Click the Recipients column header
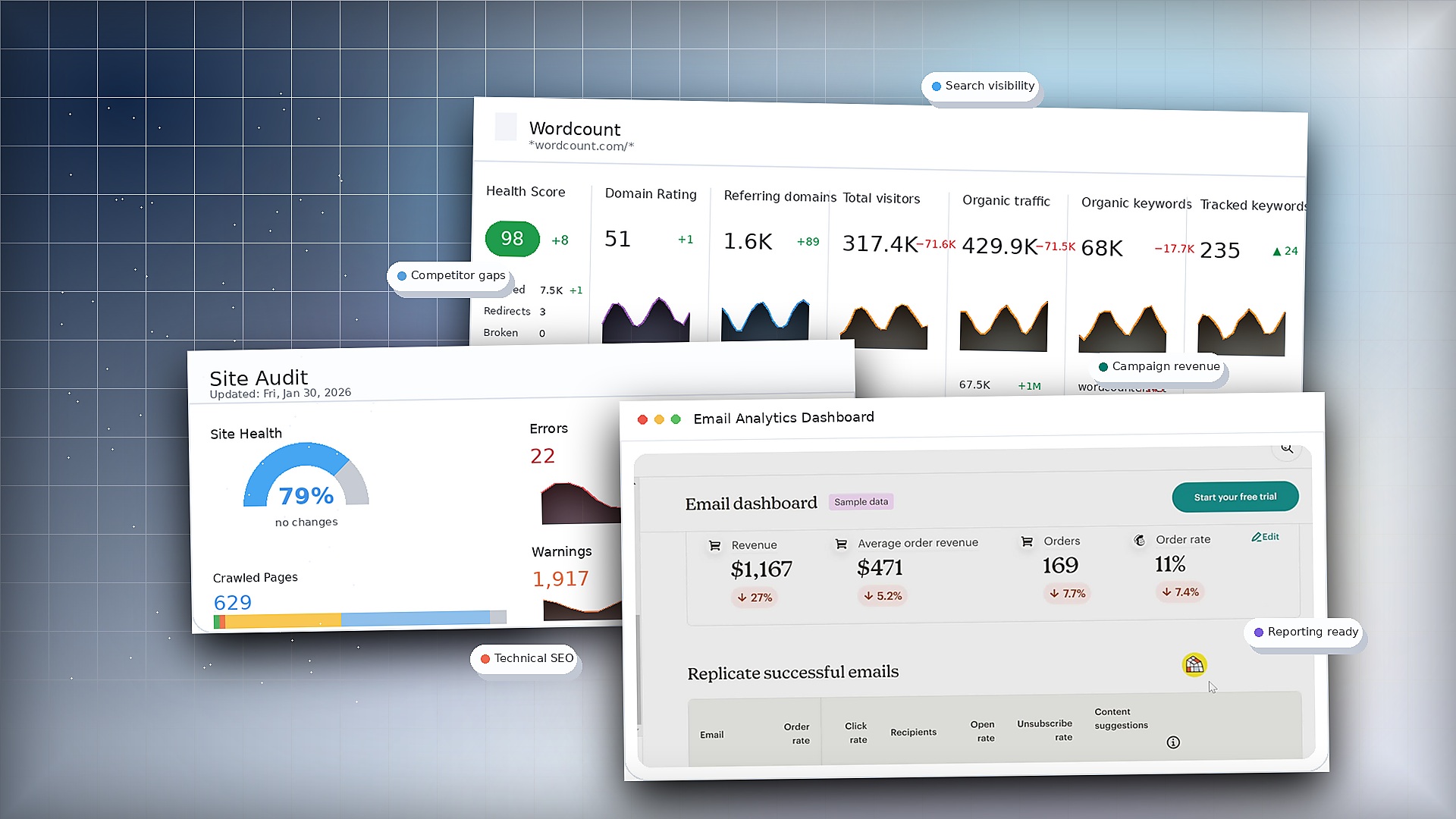This screenshot has width=1456, height=819. [913, 733]
